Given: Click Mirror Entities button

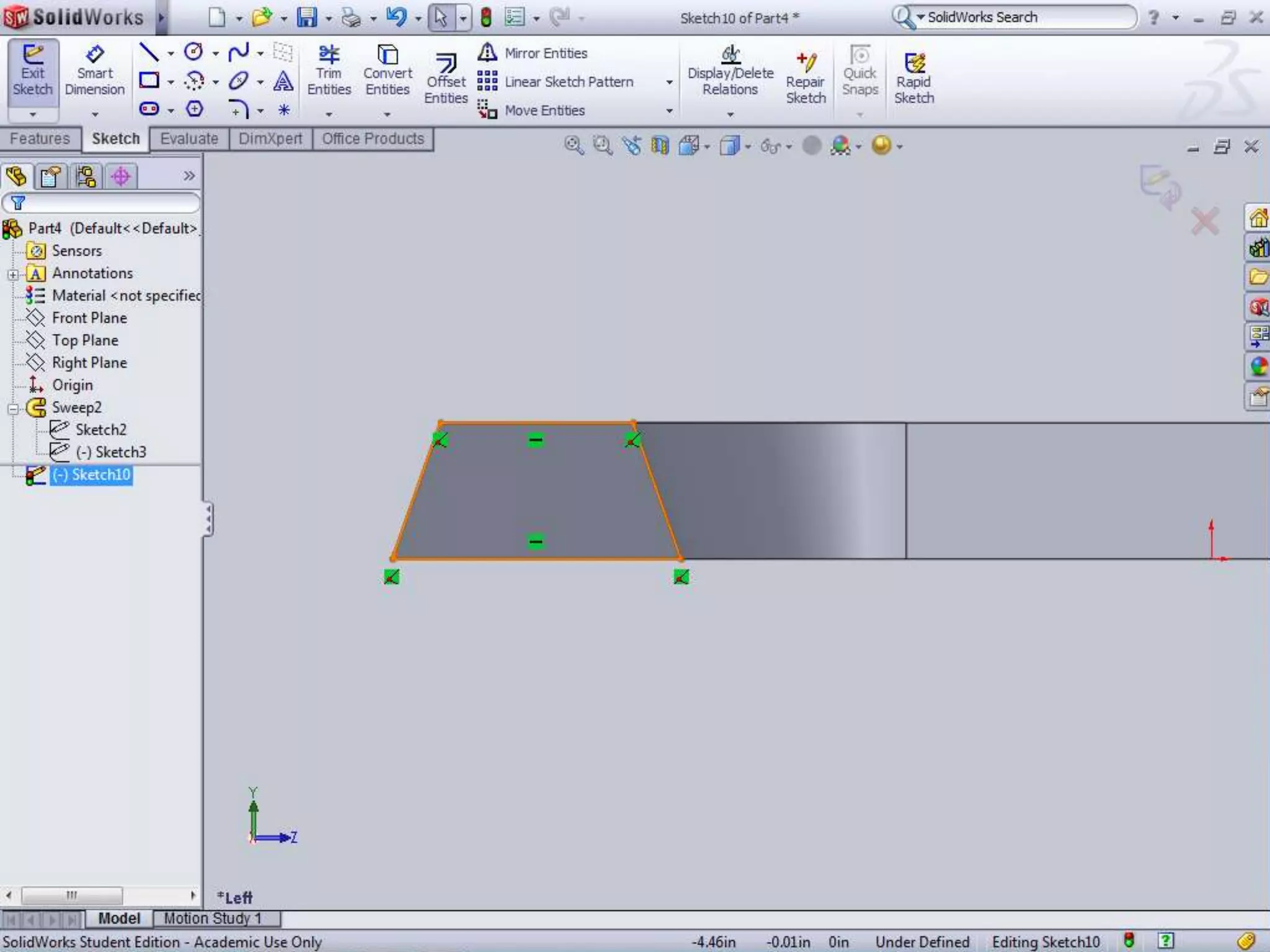Looking at the screenshot, I should pyautogui.click(x=534, y=53).
